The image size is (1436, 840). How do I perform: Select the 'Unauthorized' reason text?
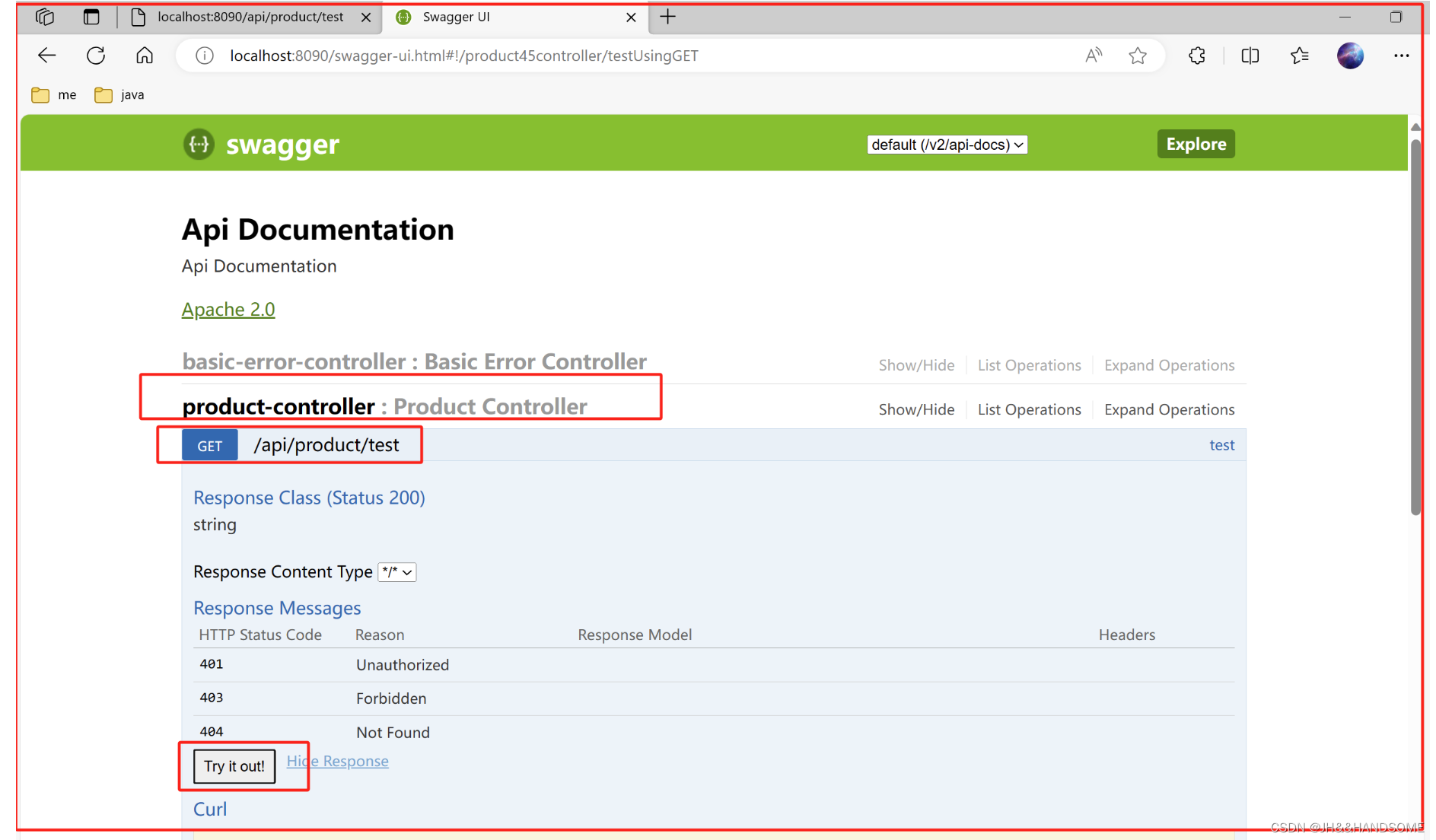[x=403, y=665]
